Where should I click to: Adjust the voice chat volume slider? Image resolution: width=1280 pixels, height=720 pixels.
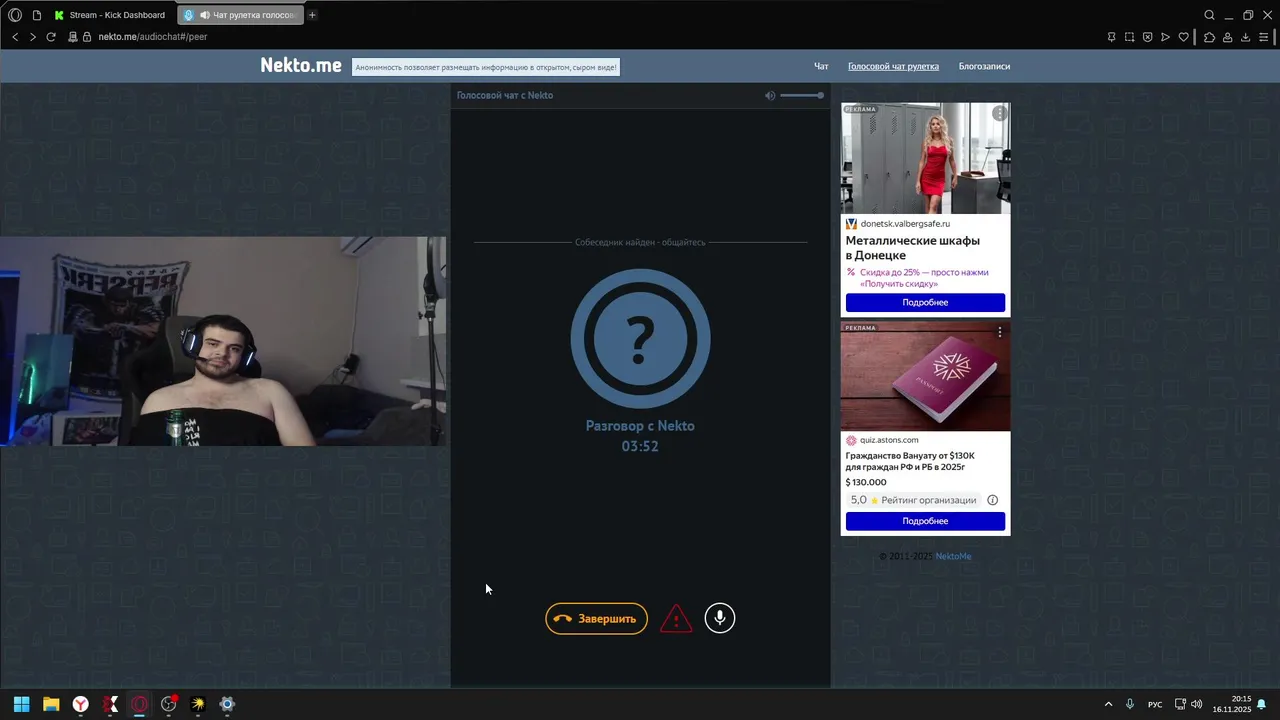pyautogui.click(x=802, y=95)
